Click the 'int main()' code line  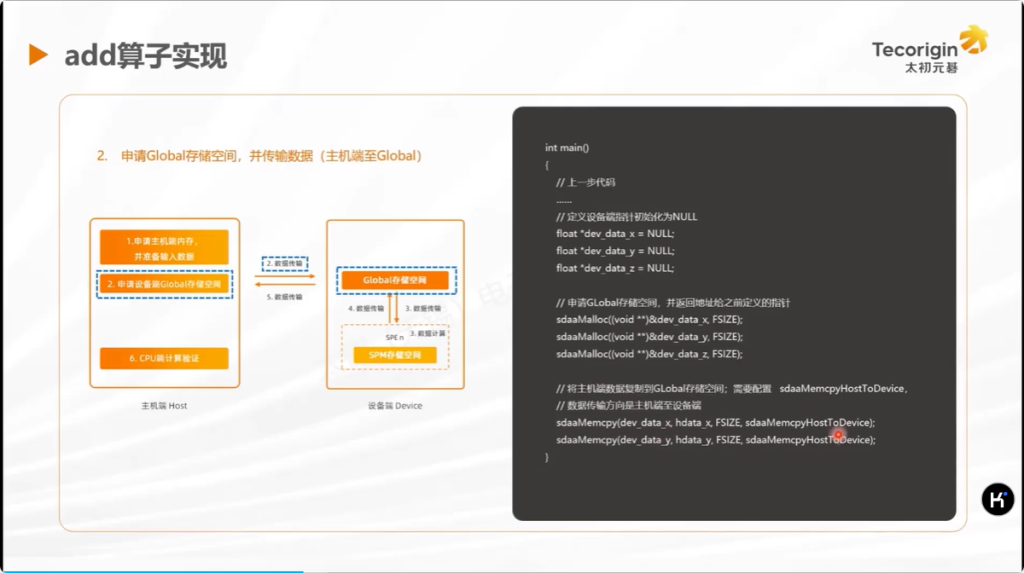tap(567, 148)
